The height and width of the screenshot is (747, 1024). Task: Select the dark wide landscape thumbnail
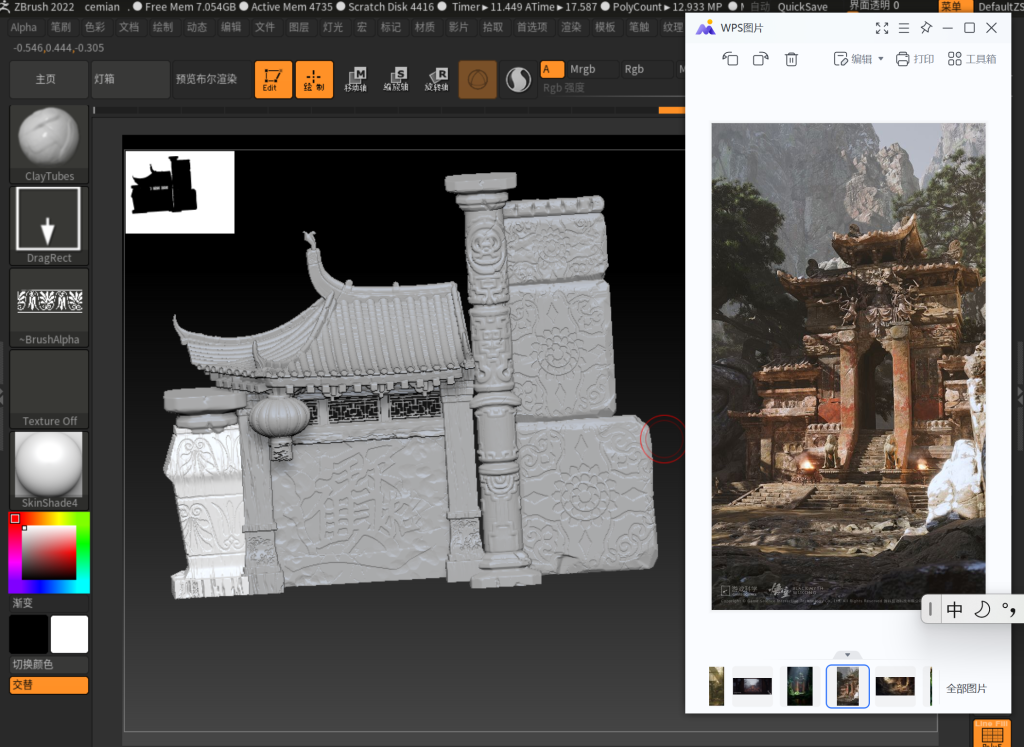click(752, 686)
